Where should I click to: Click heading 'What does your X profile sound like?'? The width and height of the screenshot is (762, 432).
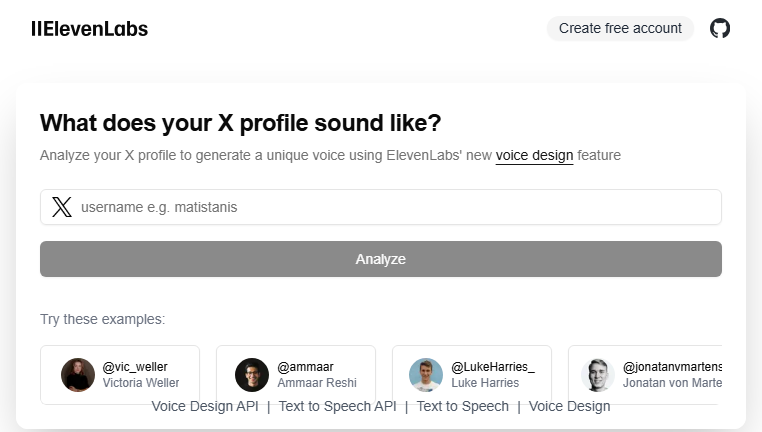pos(241,123)
